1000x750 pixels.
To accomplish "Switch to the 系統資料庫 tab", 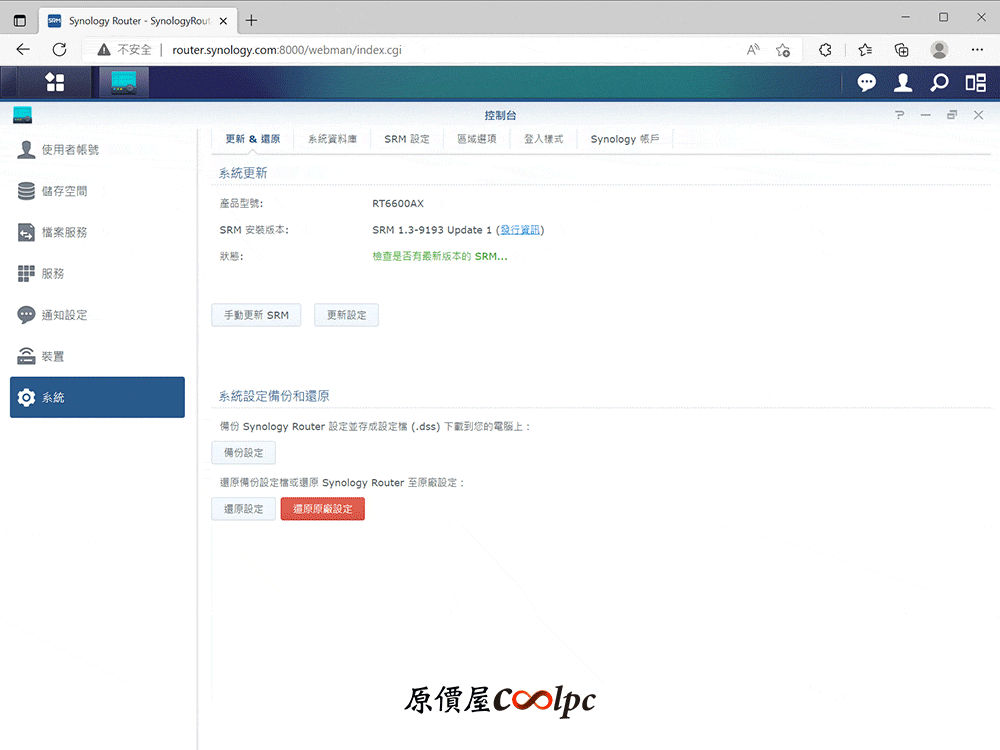I will point(332,139).
